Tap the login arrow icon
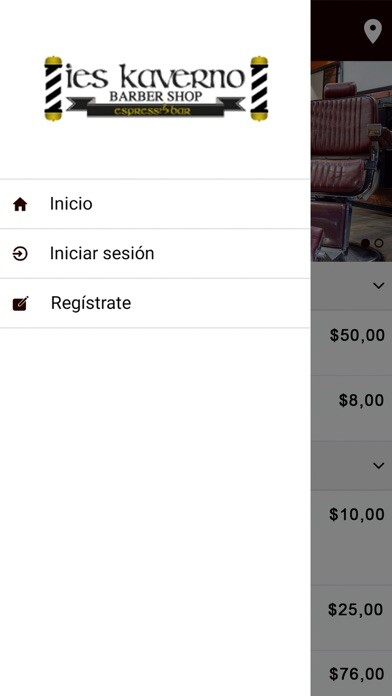Image resolution: width=392 pixels, height=696 pixels. 20,254
